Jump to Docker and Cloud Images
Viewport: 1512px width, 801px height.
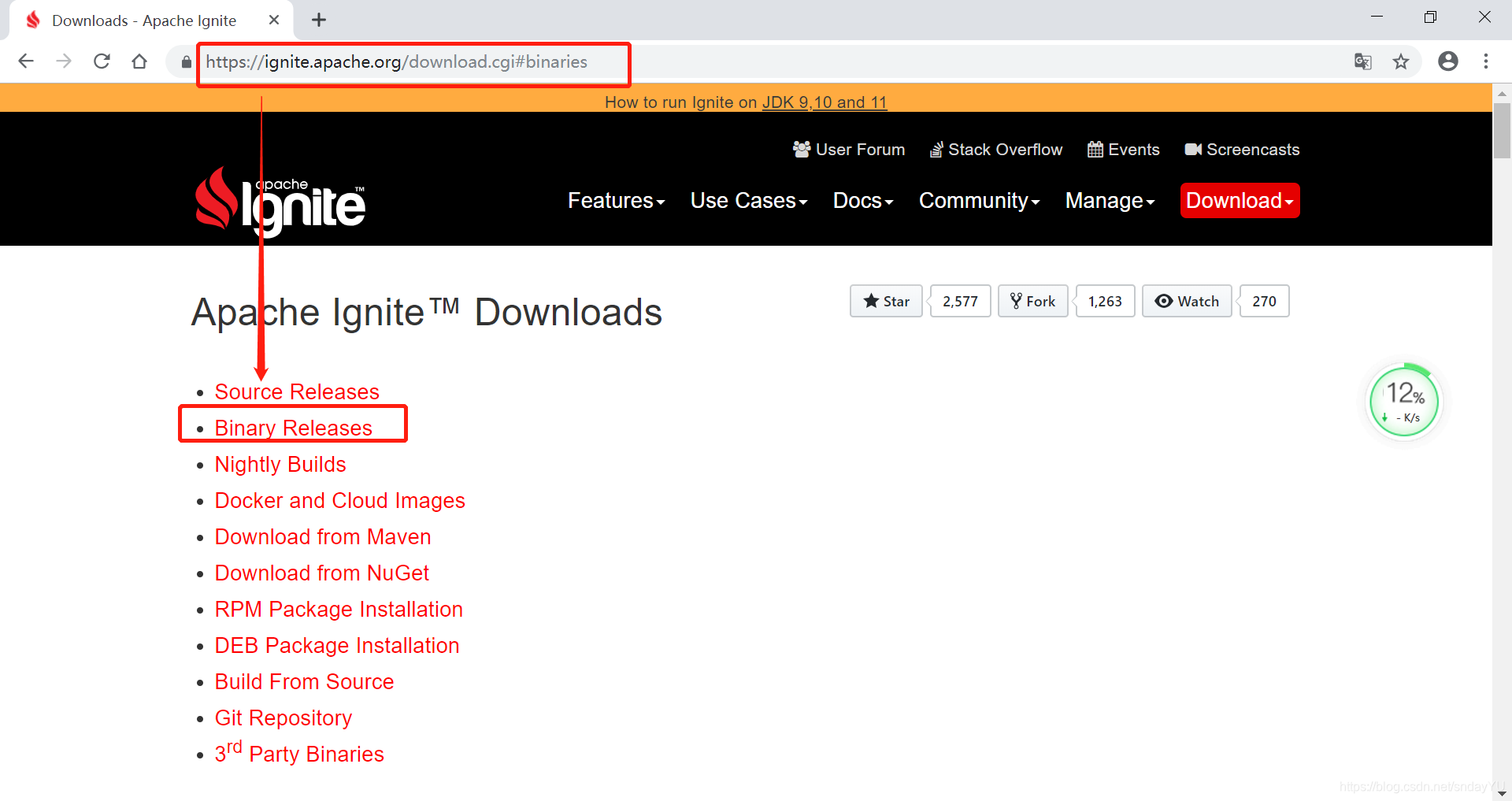click(x=339, y=500)
